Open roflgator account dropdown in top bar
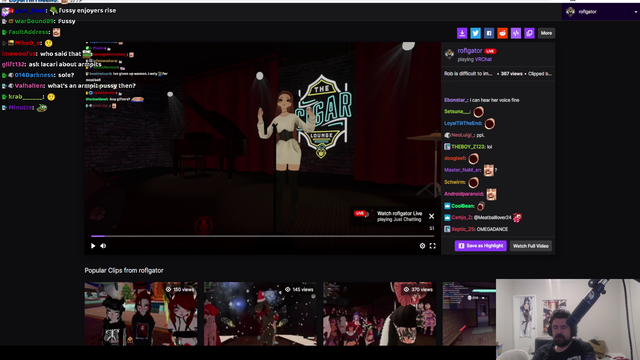Screen dimensions: 640x360 pos(601,12)
